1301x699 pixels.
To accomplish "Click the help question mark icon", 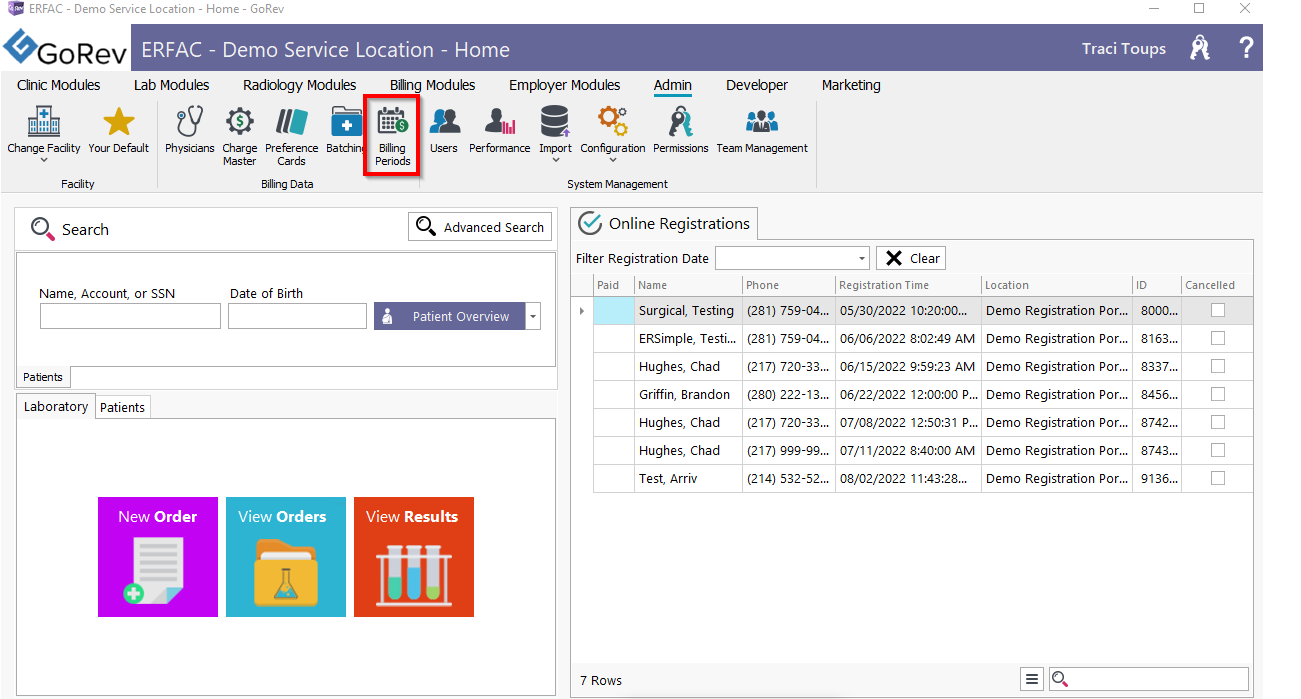I will [1246, 48].
